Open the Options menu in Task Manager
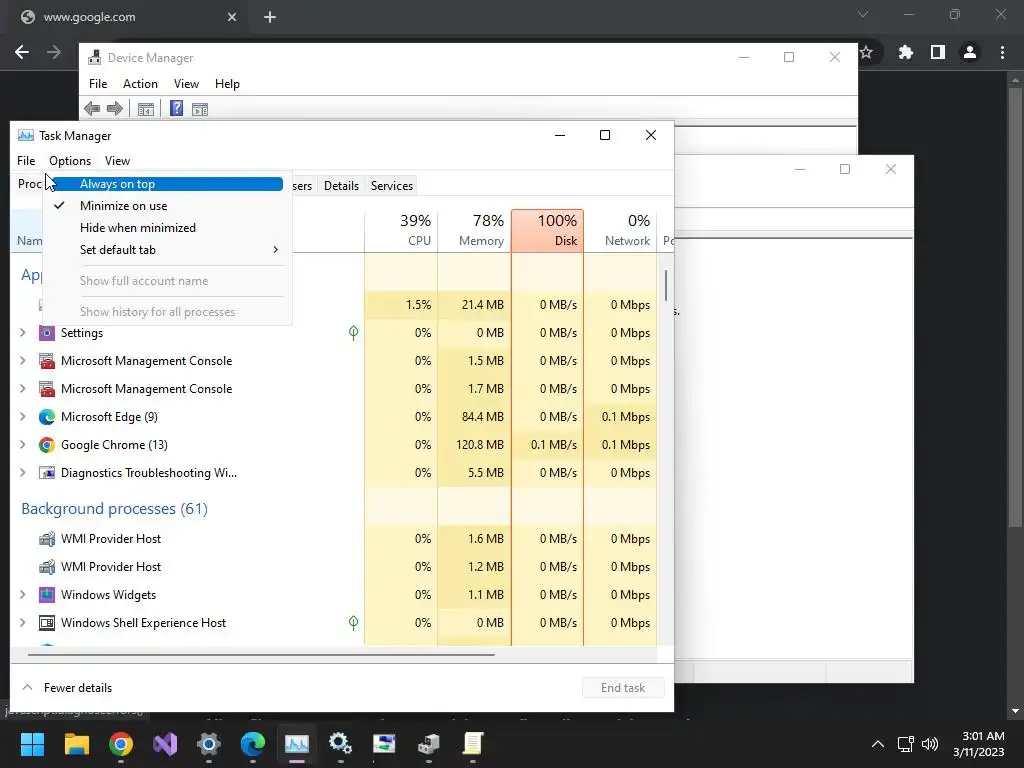Viewport: 1024px width, 768px height. (70, 161)
